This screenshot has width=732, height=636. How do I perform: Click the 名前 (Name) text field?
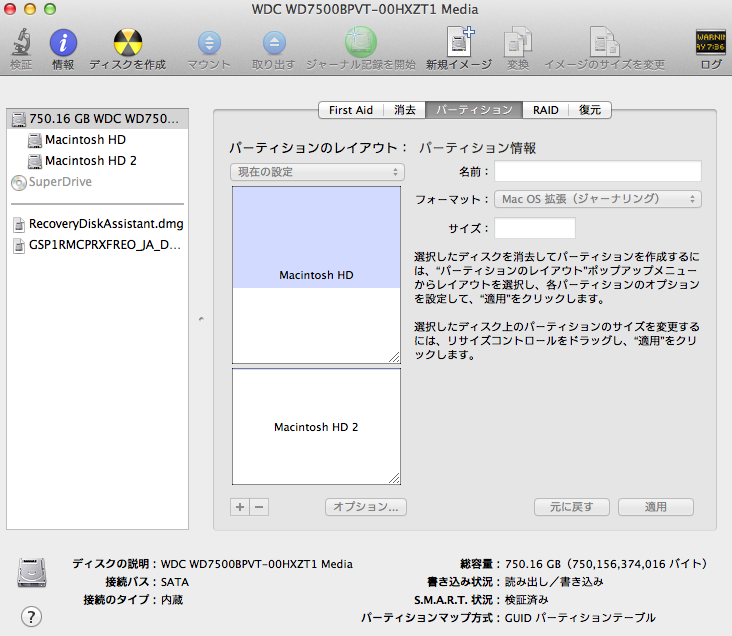[x=598, y=171]
